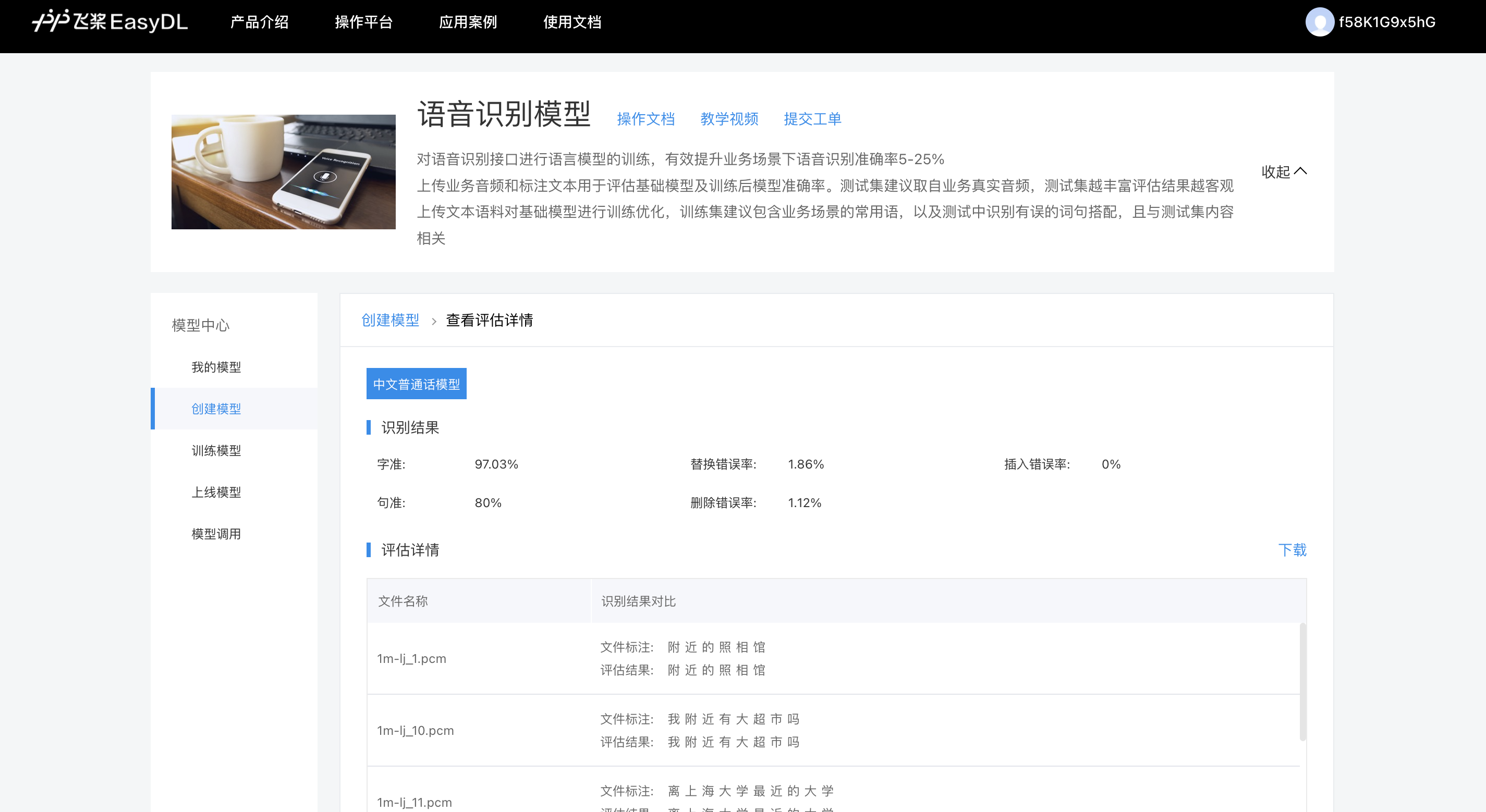Click the 字准 value 97.03%
Viewport: 1486px width, 812px height.
tap(496, 464)
